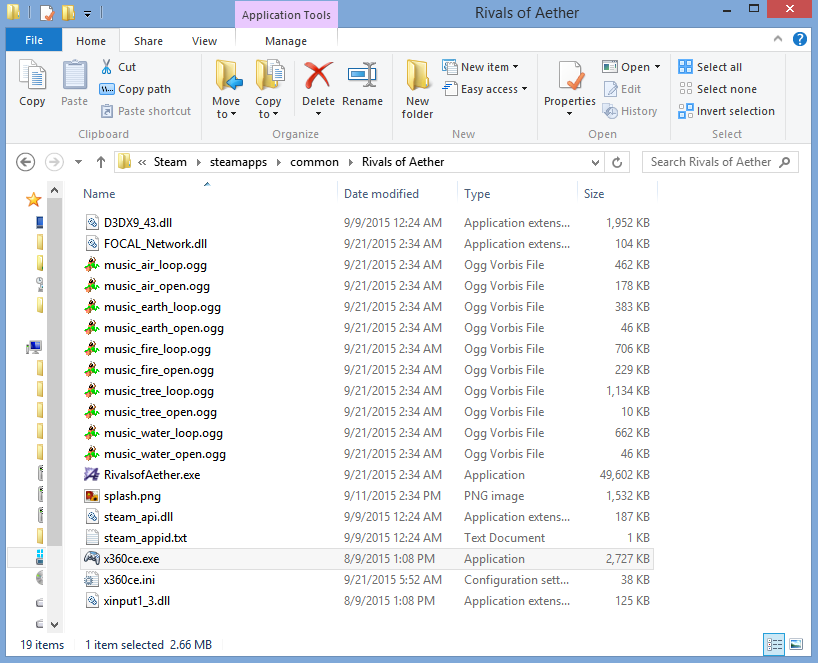This screenshot has width=818, height=663.
Task: Expand the Open button dropdown arrow
Action: (657, 67)
